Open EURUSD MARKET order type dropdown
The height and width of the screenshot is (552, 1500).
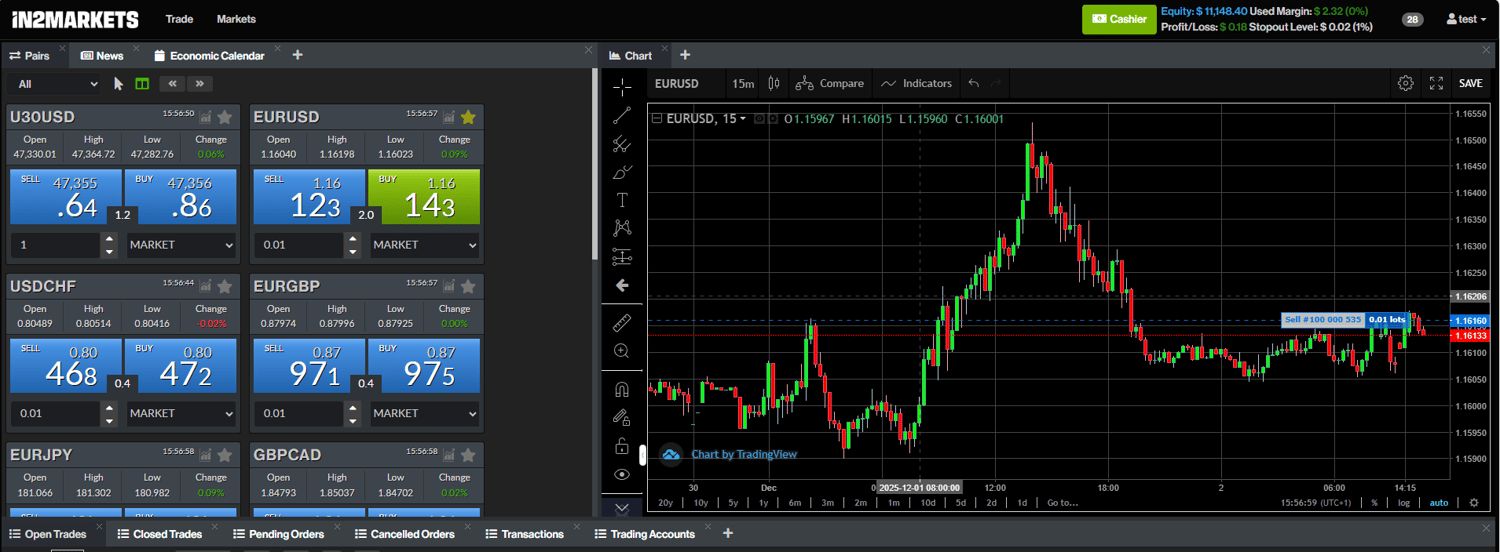425,244
